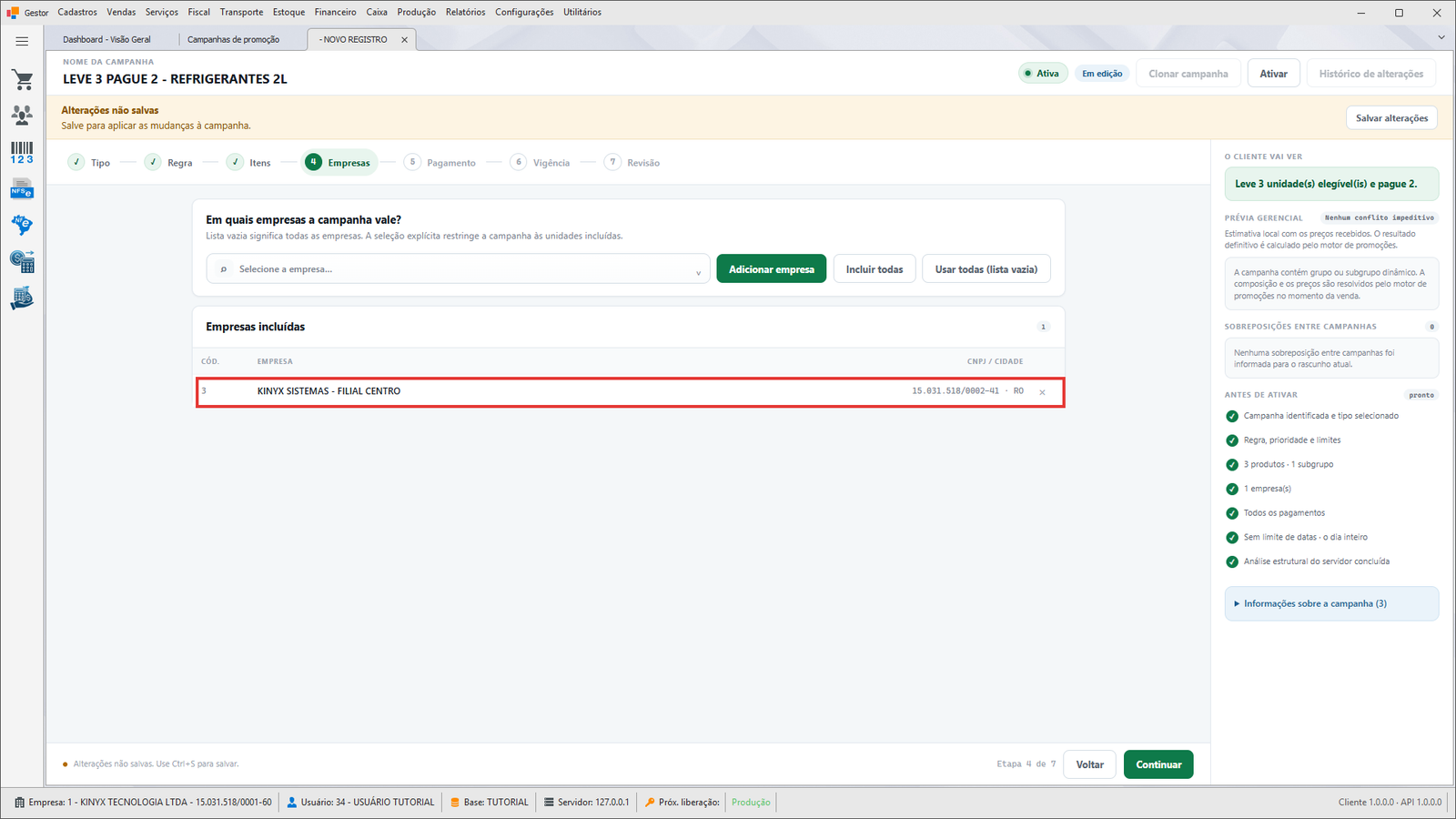Click Usar todas (lista vazia) button
The height and width of the screenshot is (819, 1456).
(x=986, y=269)
